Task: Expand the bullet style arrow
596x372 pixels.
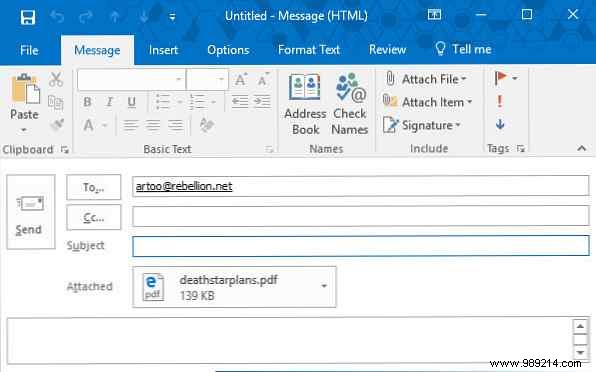Action: (180, 102)
